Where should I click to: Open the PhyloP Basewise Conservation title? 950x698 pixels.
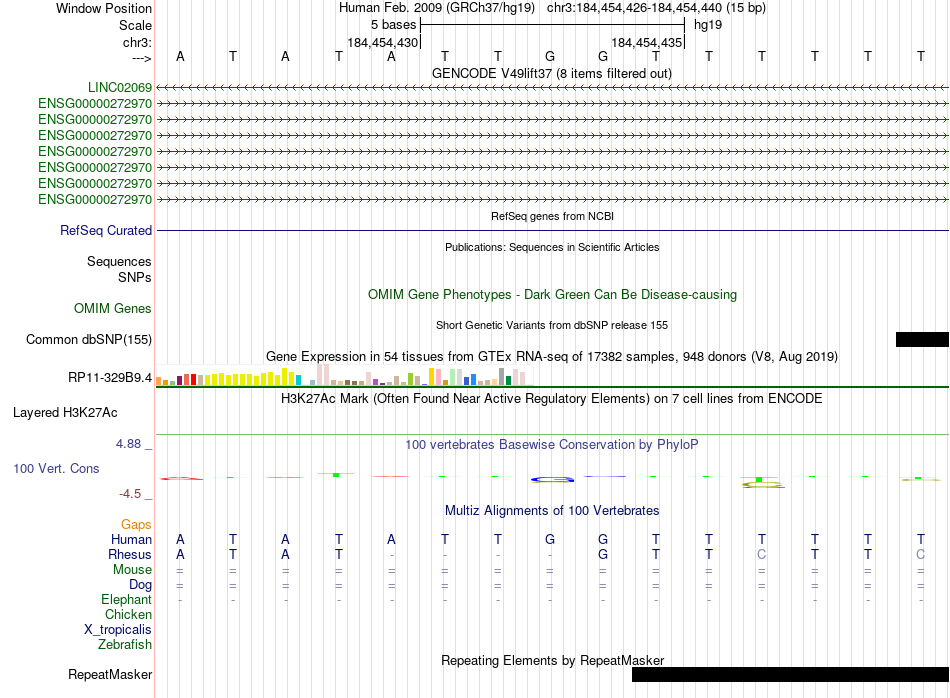(551, 445)
